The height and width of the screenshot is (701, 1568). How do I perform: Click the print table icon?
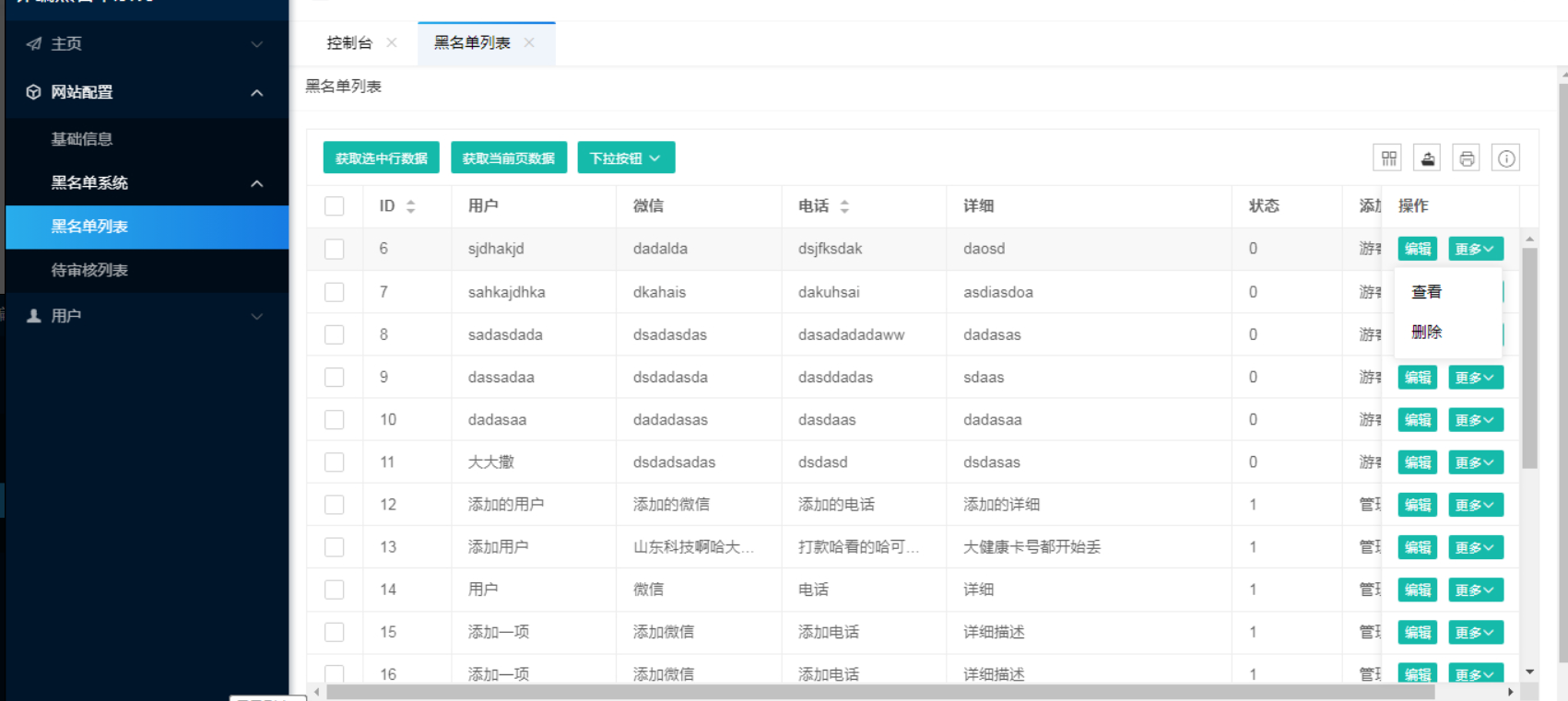pyautogui.click(x=1467, y=158)
